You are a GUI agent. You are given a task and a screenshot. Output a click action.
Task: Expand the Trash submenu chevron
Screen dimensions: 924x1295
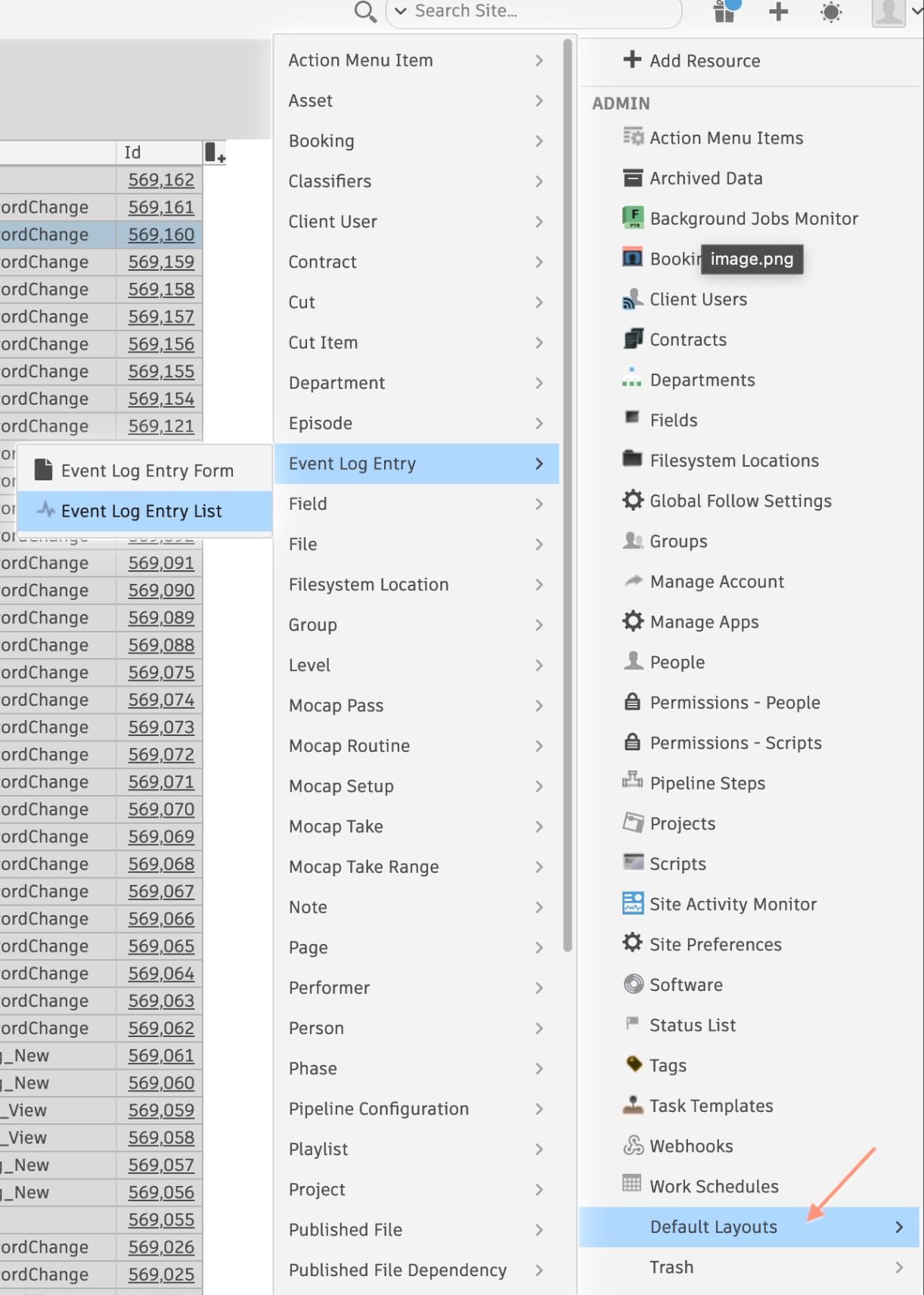899,1267
